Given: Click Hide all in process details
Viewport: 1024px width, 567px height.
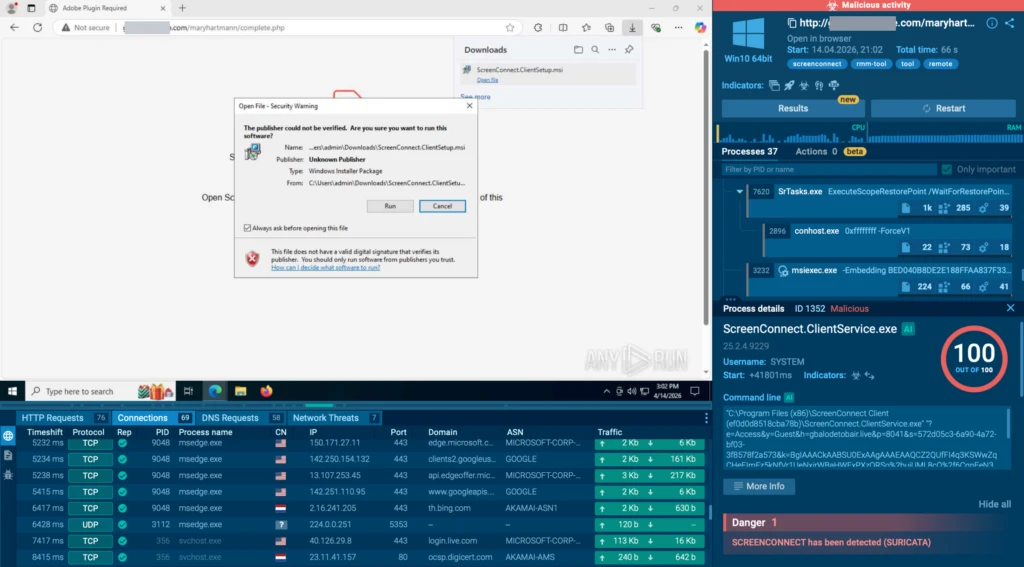Looking at the screenshot, I should tap(995, 504).
